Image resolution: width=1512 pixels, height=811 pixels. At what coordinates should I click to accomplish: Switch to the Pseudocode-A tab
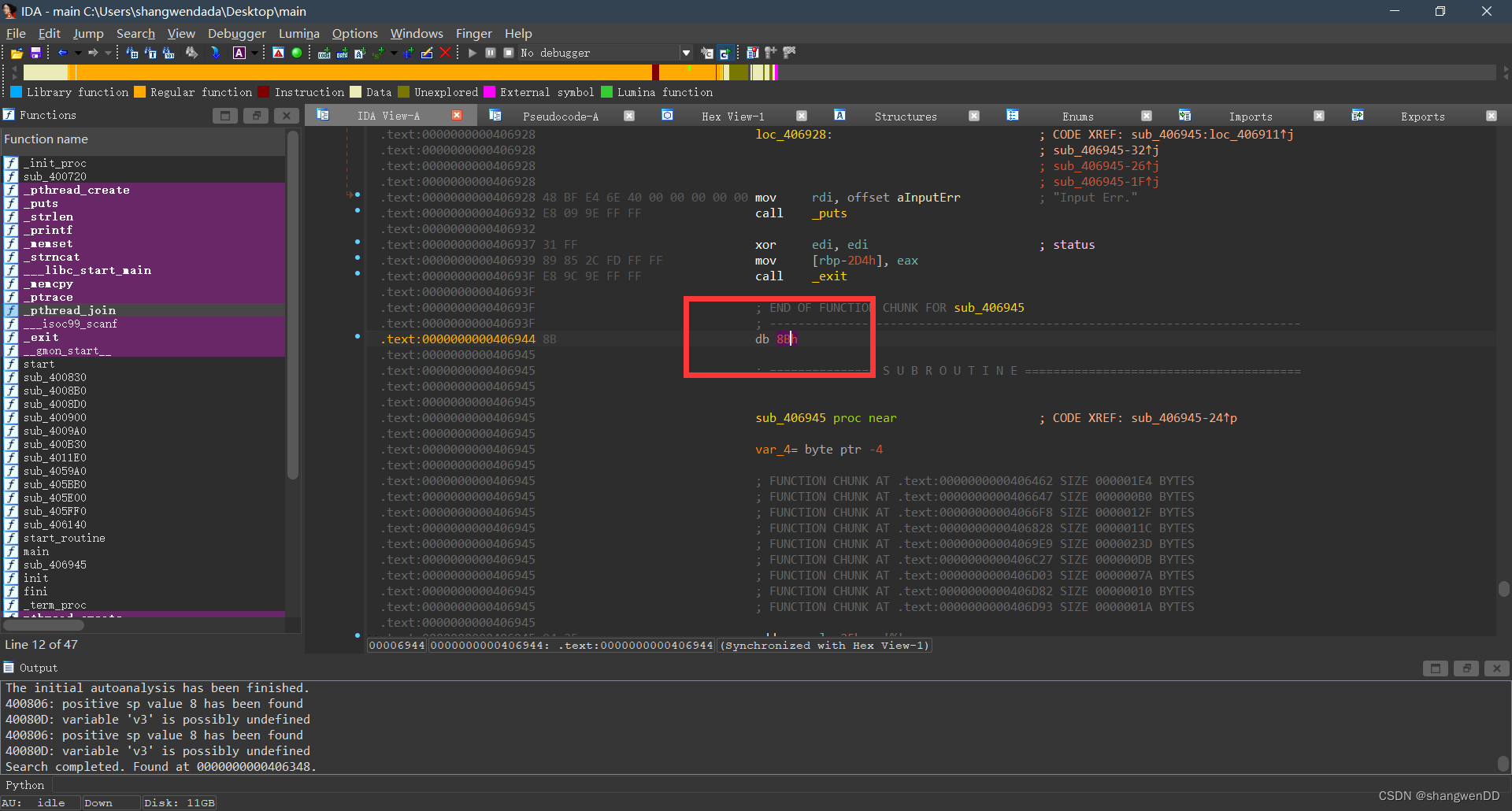pyautogui.click(x=560, y=116)
